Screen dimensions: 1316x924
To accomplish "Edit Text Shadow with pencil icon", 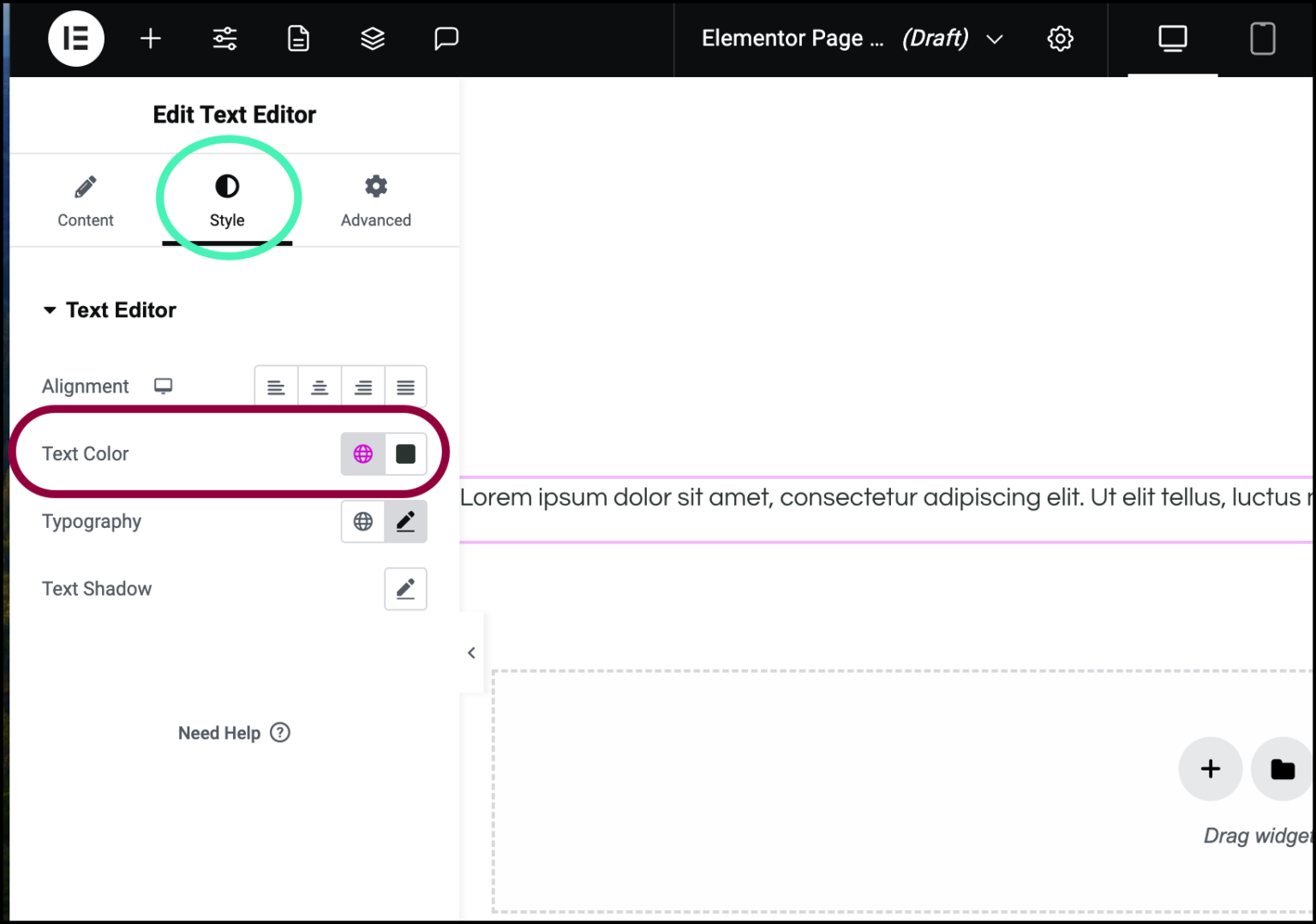I will click(x=405, y=589).
